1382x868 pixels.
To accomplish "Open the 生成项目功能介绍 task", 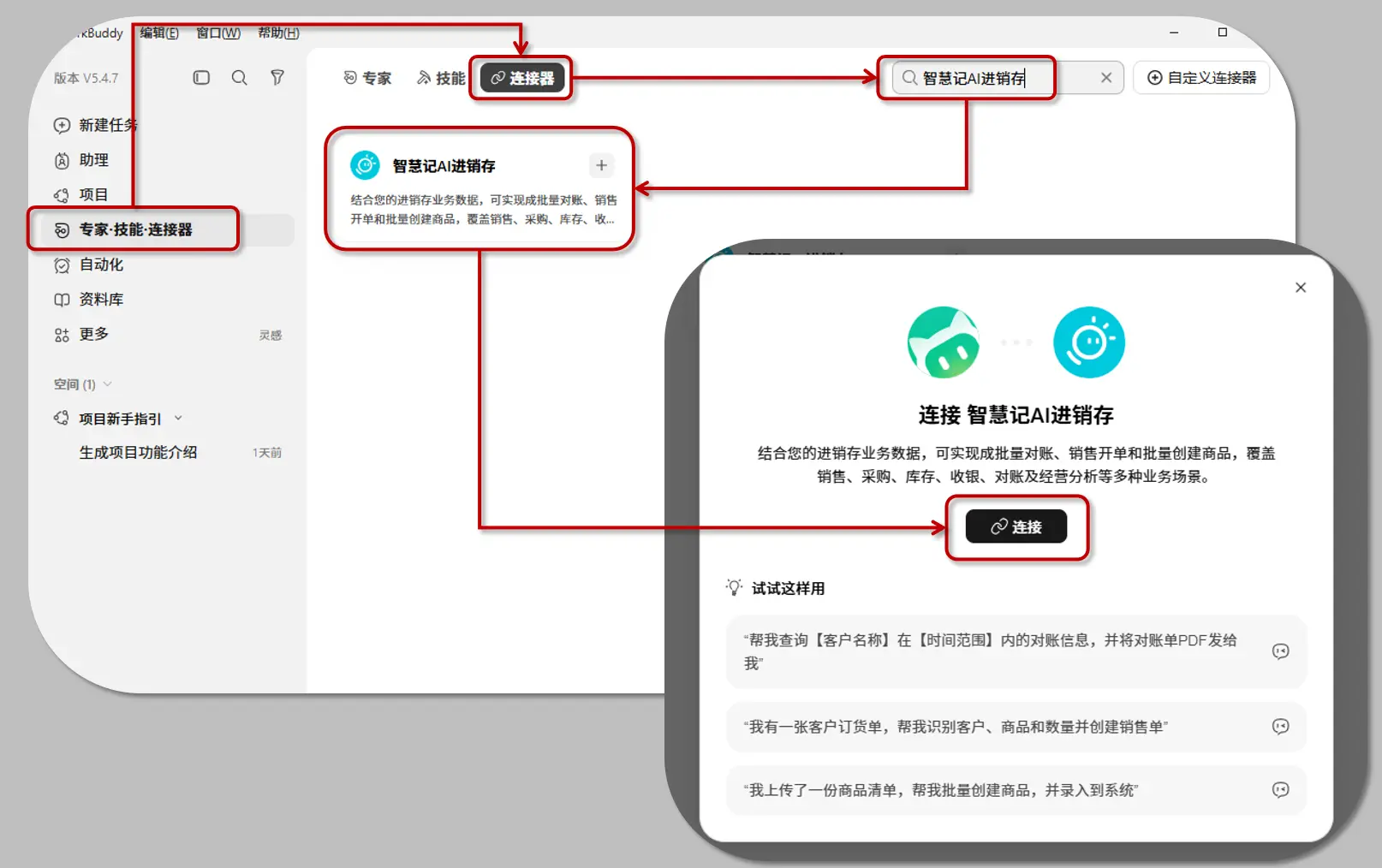I will [138, 452].
